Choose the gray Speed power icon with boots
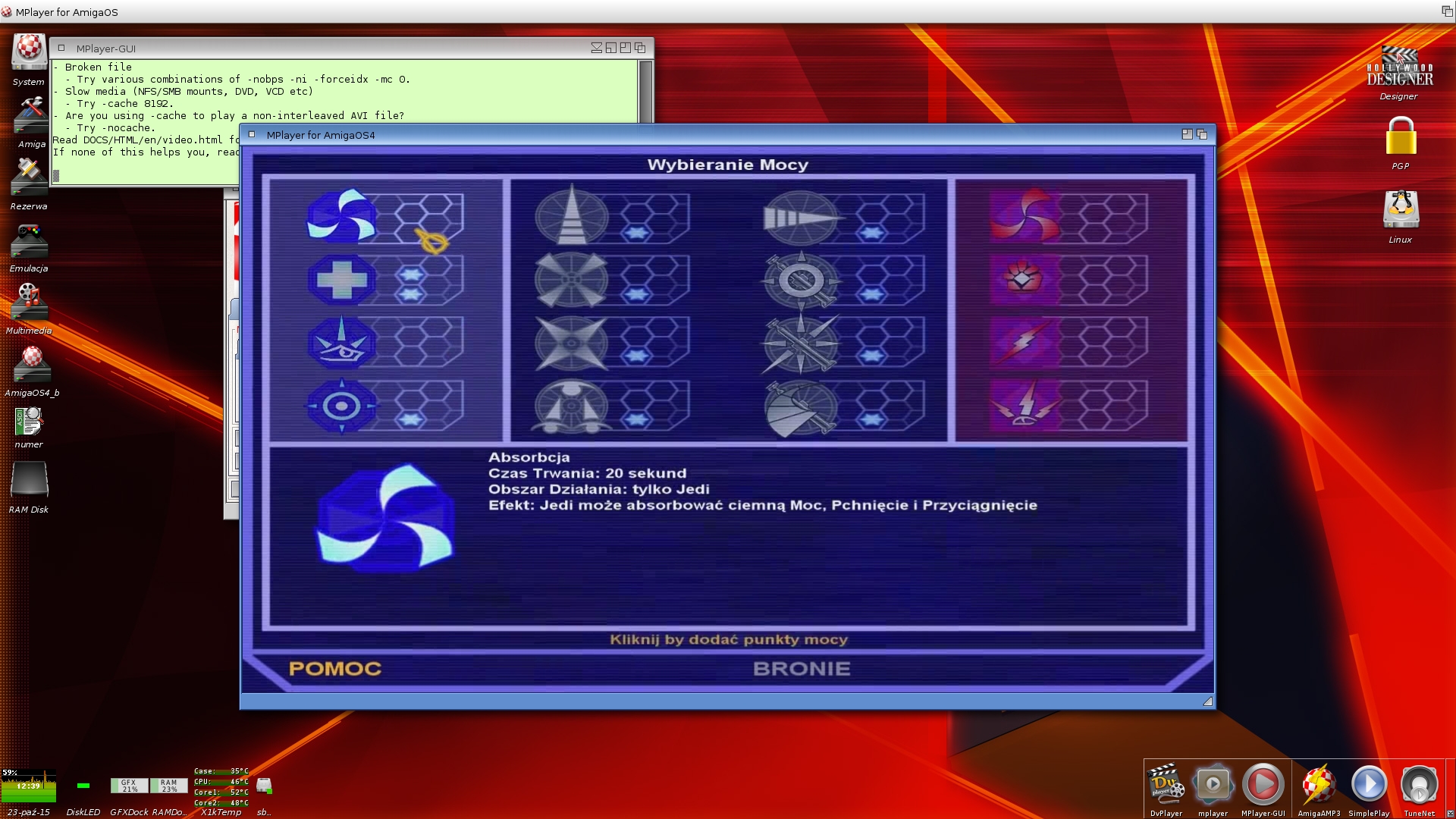 [x=571, y=406]
